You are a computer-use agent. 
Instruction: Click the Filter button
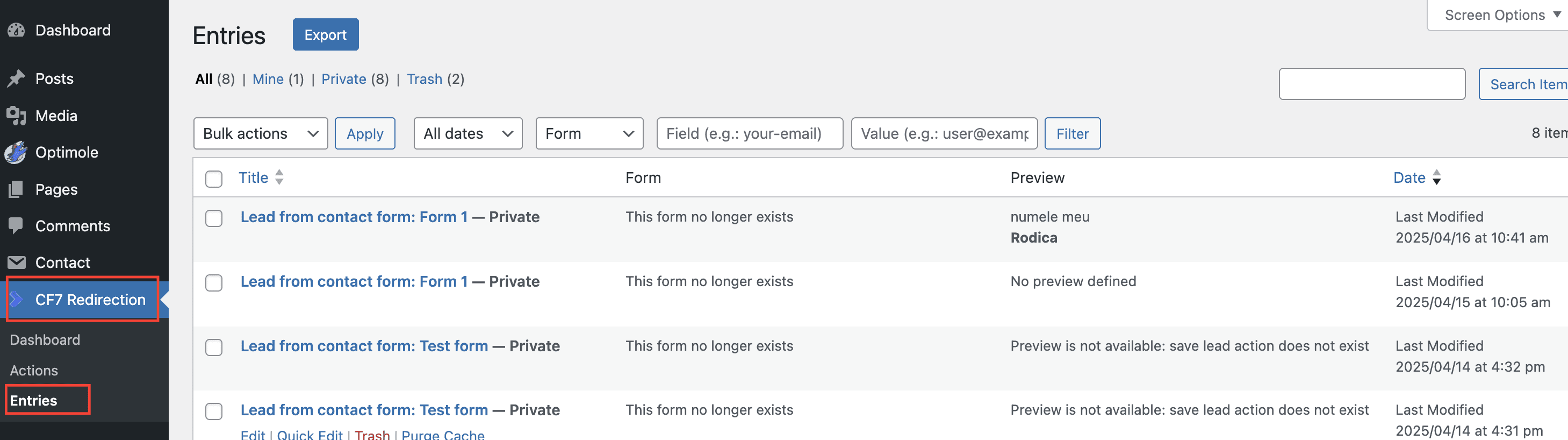(1072, 133)
